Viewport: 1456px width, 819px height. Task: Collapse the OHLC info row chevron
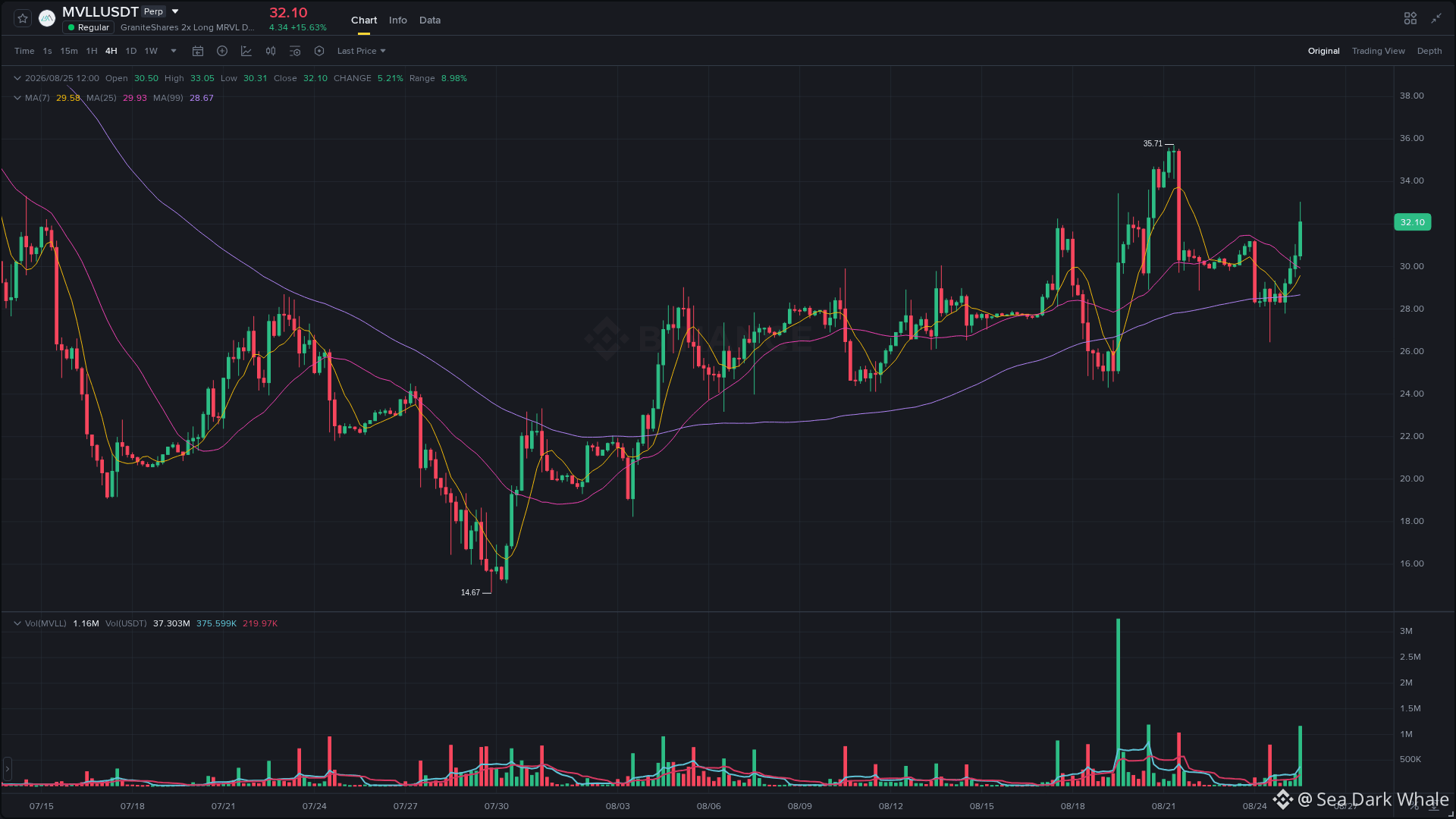(17, 78)
